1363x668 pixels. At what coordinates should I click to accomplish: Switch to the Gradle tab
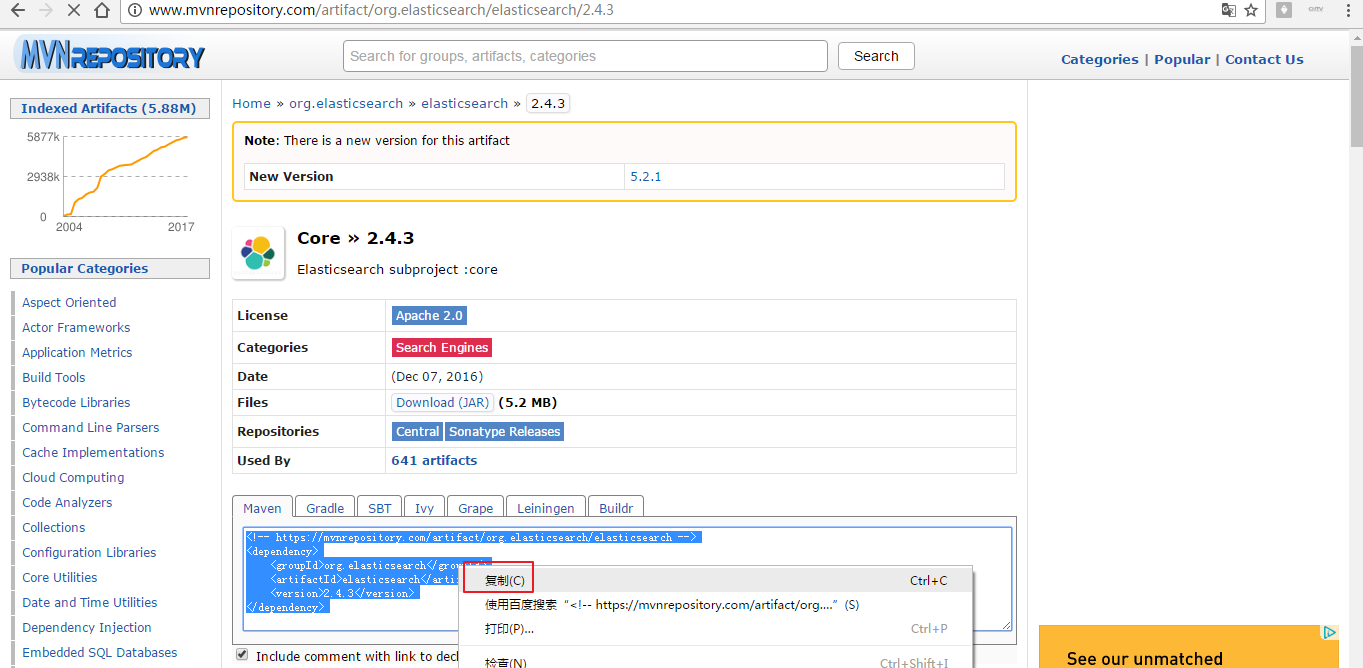point(325,508)
